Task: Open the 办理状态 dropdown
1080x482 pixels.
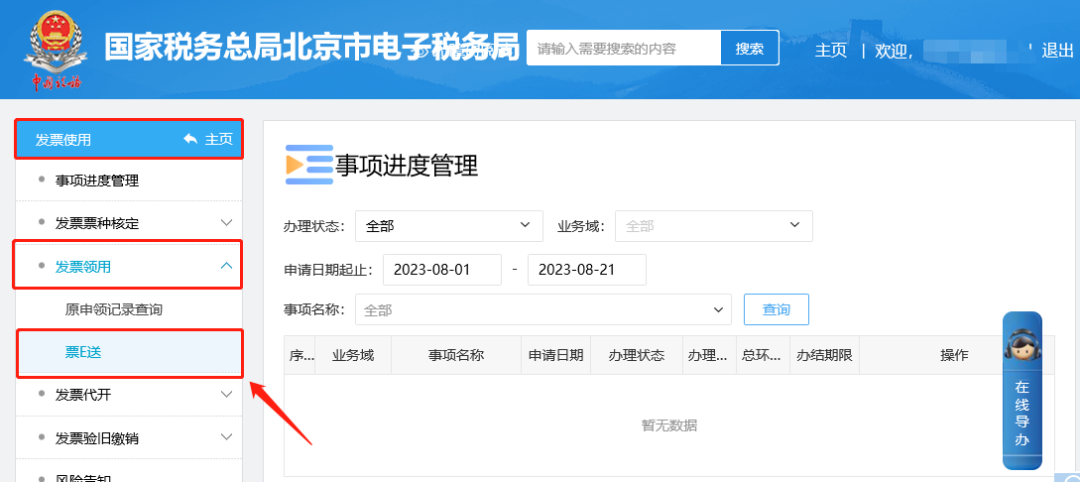Action: pos(448,226)
